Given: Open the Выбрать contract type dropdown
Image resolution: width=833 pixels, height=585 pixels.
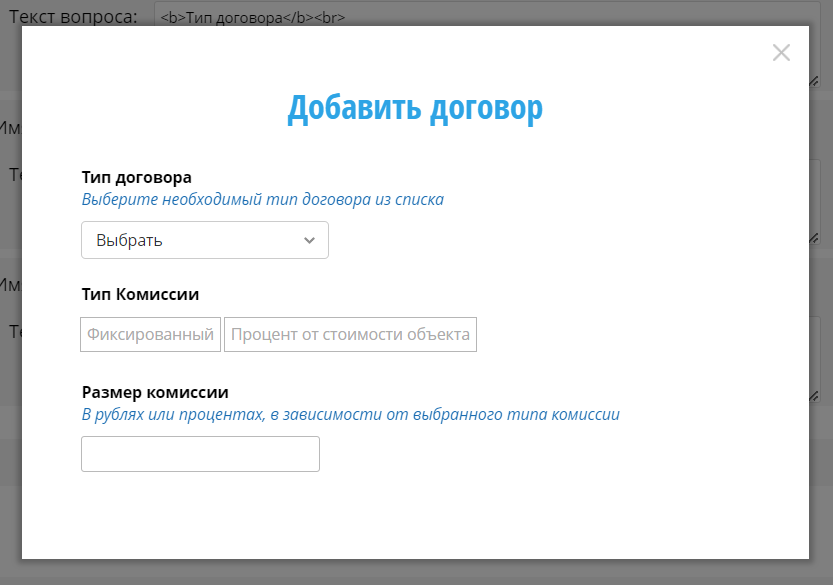Looking at the screenshot, I should pos(204,240).
